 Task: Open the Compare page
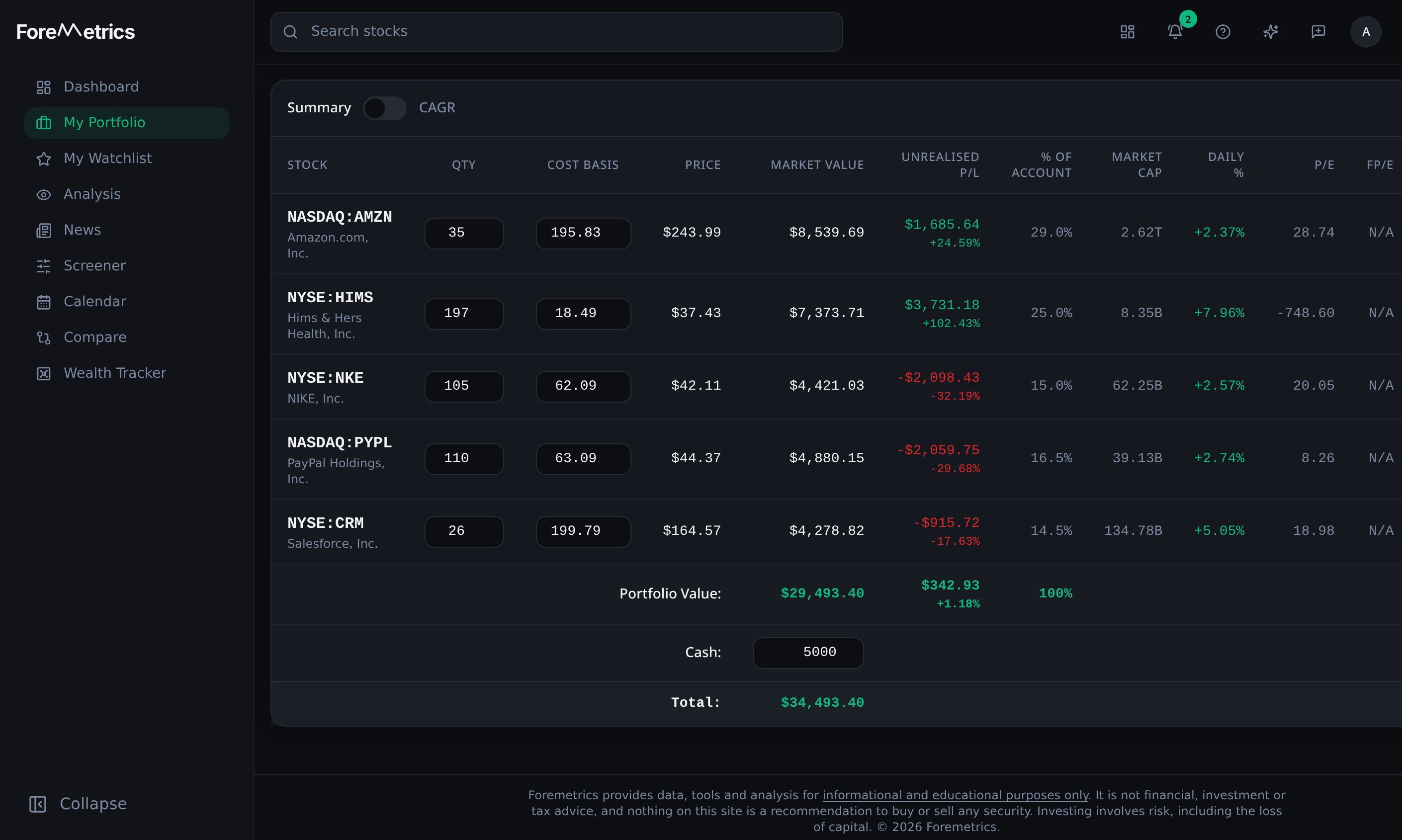(127, 337)
